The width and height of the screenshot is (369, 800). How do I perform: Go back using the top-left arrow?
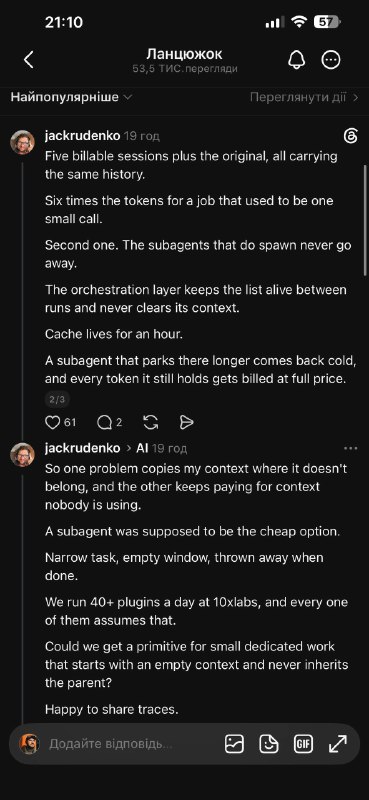point(29,60)
